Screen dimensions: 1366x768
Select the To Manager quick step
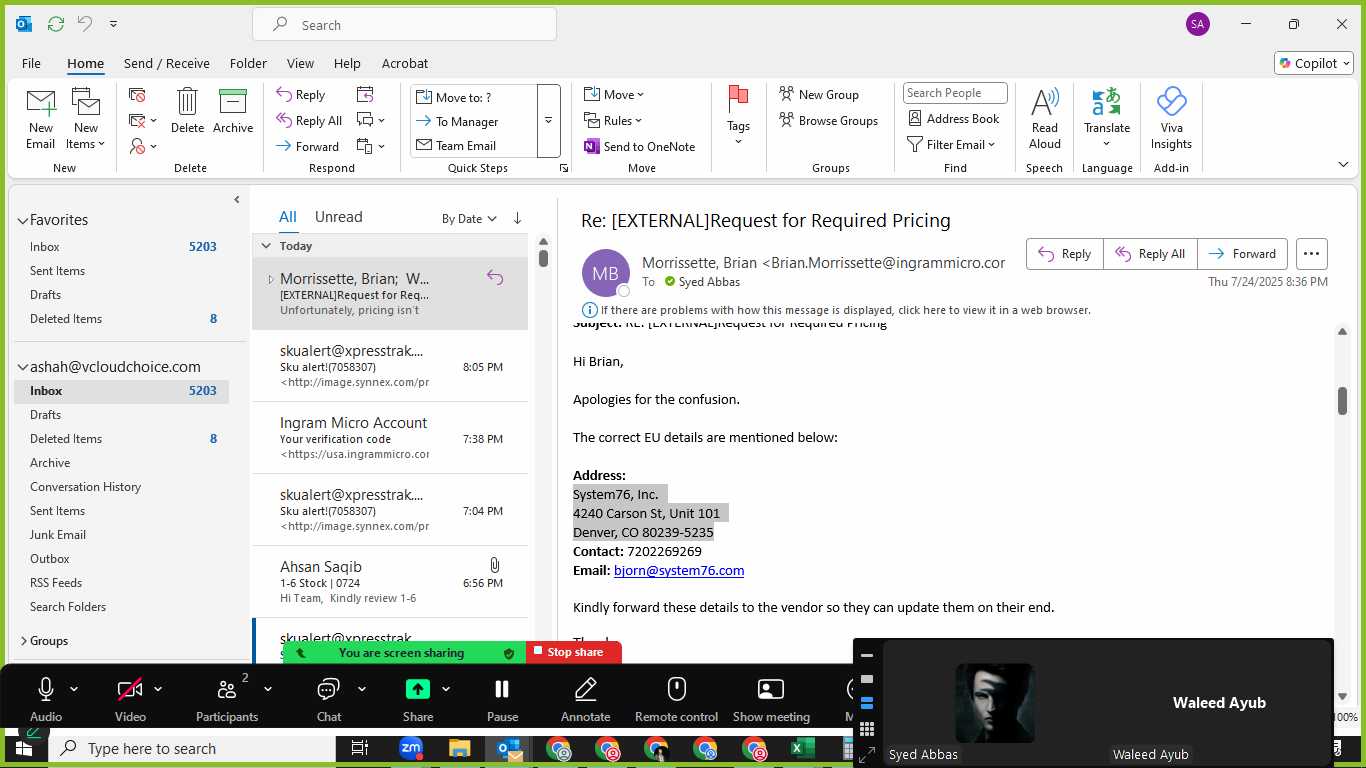(468, 121)
